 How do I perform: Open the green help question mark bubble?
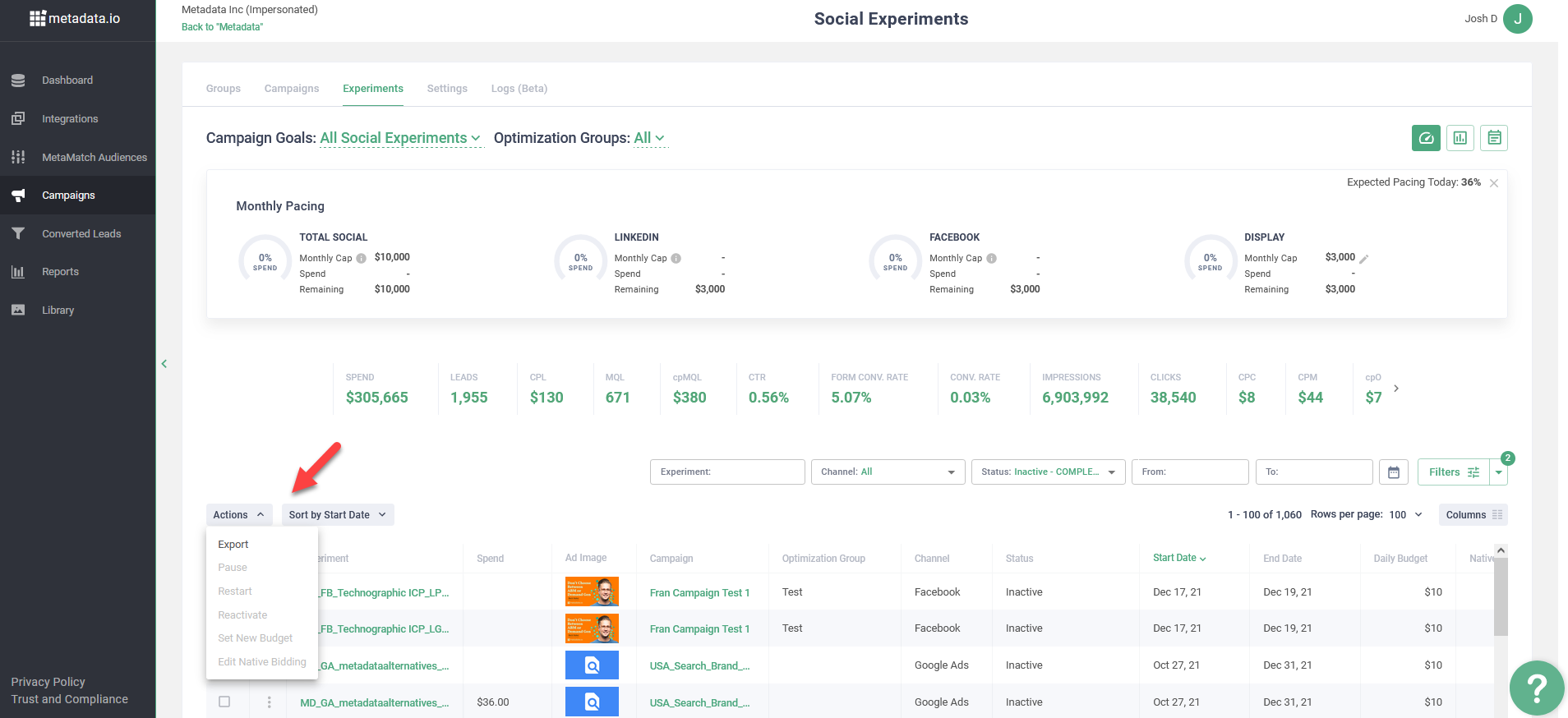click(1536, 688)
